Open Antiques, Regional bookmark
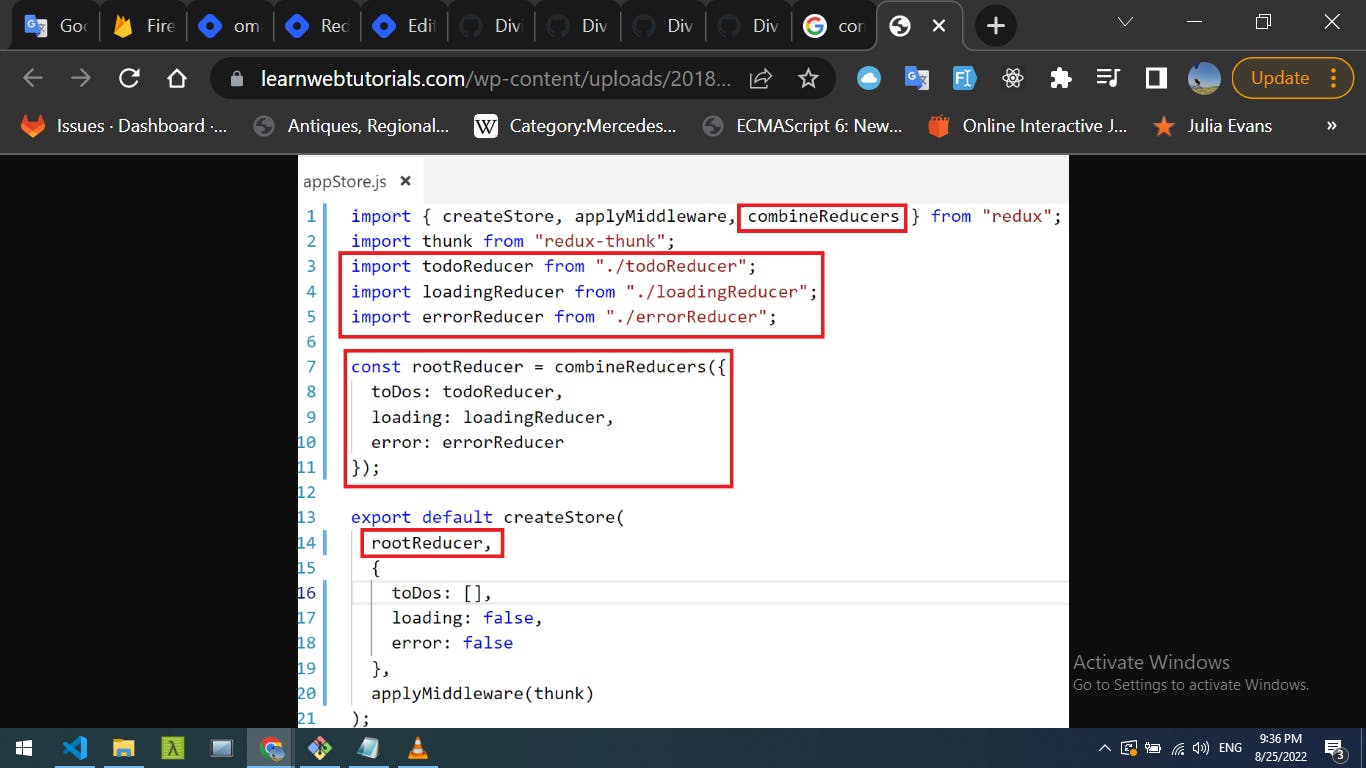 tap(351, 126)
